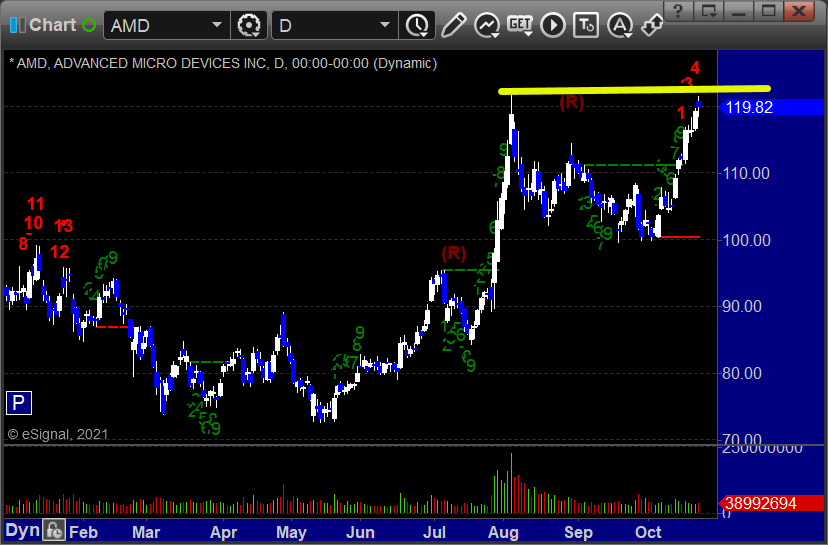Click the red (R) marker under yellow line
828x545 pixels.
(571, 102)
